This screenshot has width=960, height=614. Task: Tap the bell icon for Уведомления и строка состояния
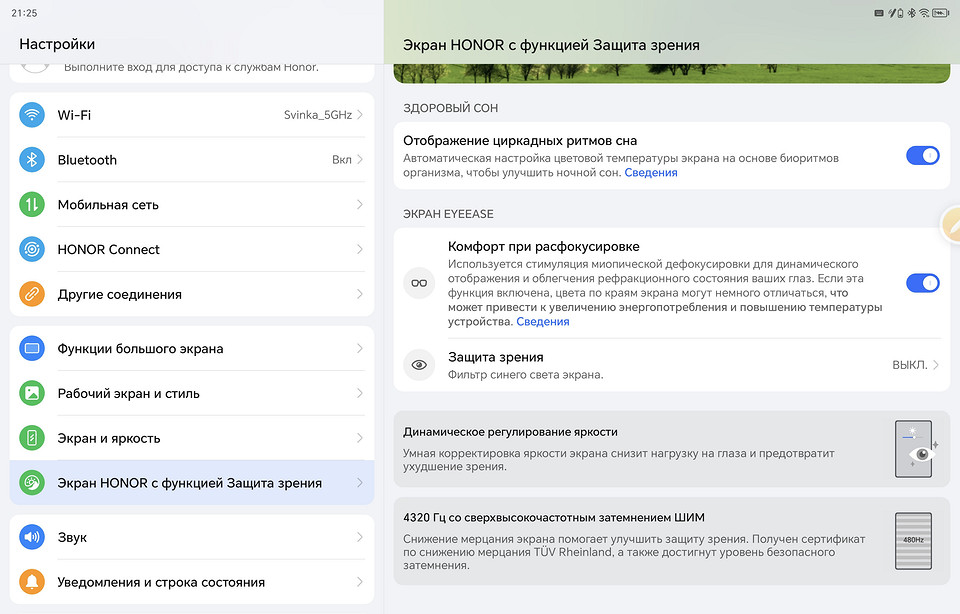tap(31, 581)
